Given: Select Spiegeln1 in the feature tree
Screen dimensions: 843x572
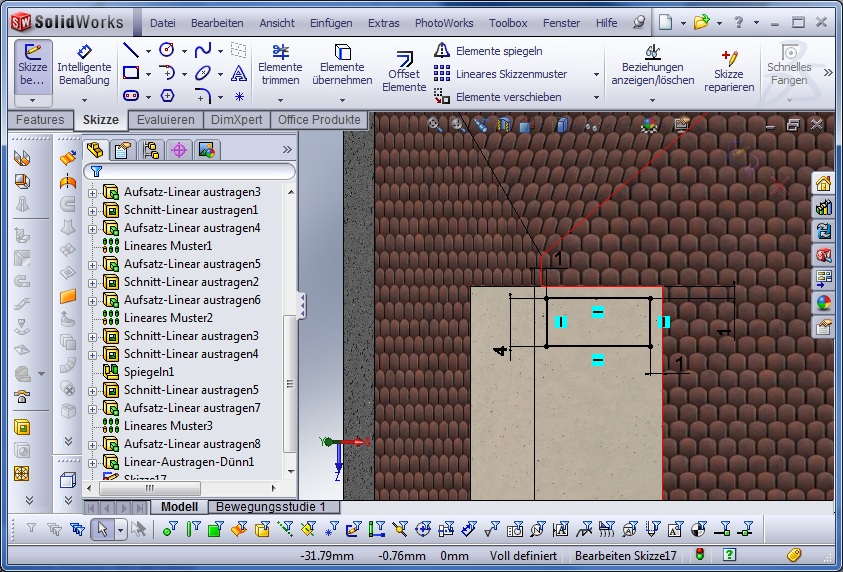Looking at the screenshot, I should [148, 372].
